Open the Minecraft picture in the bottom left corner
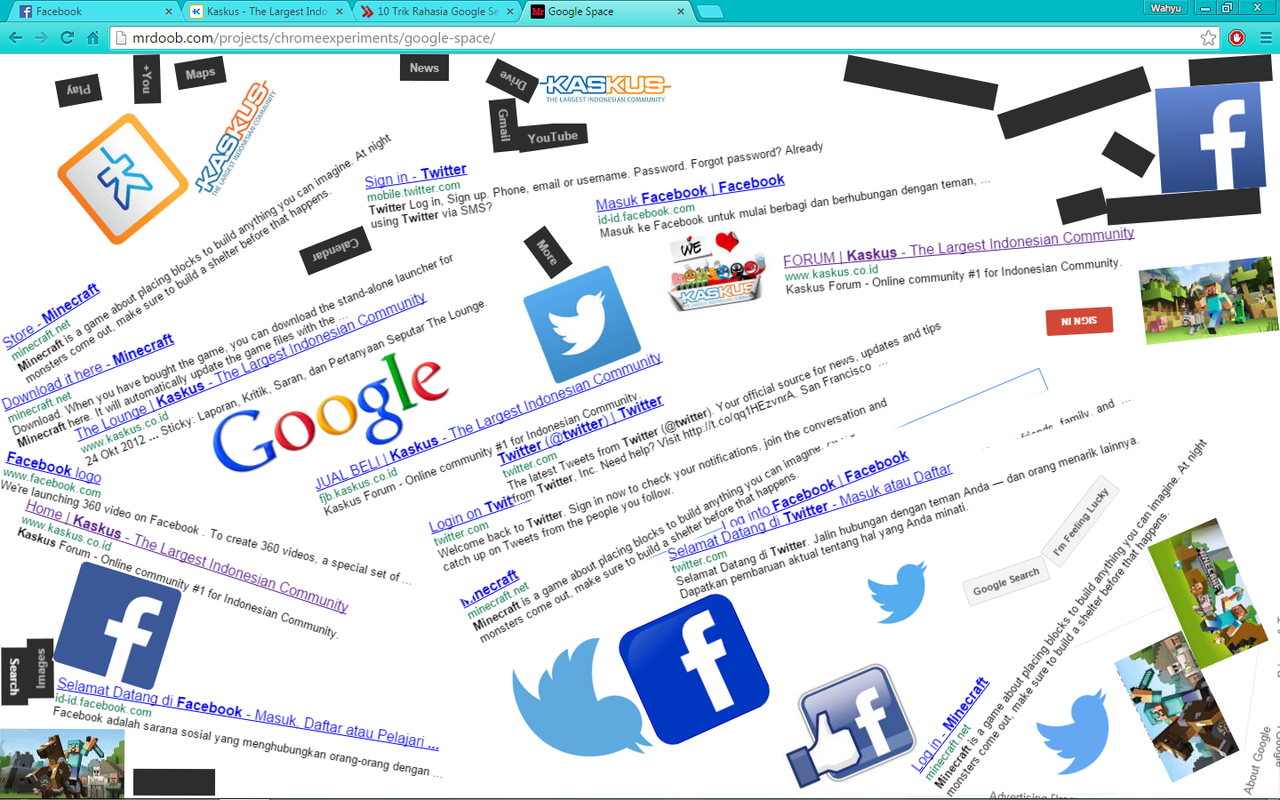Screen dimensions: 1280x800 (x=62, y=764)
